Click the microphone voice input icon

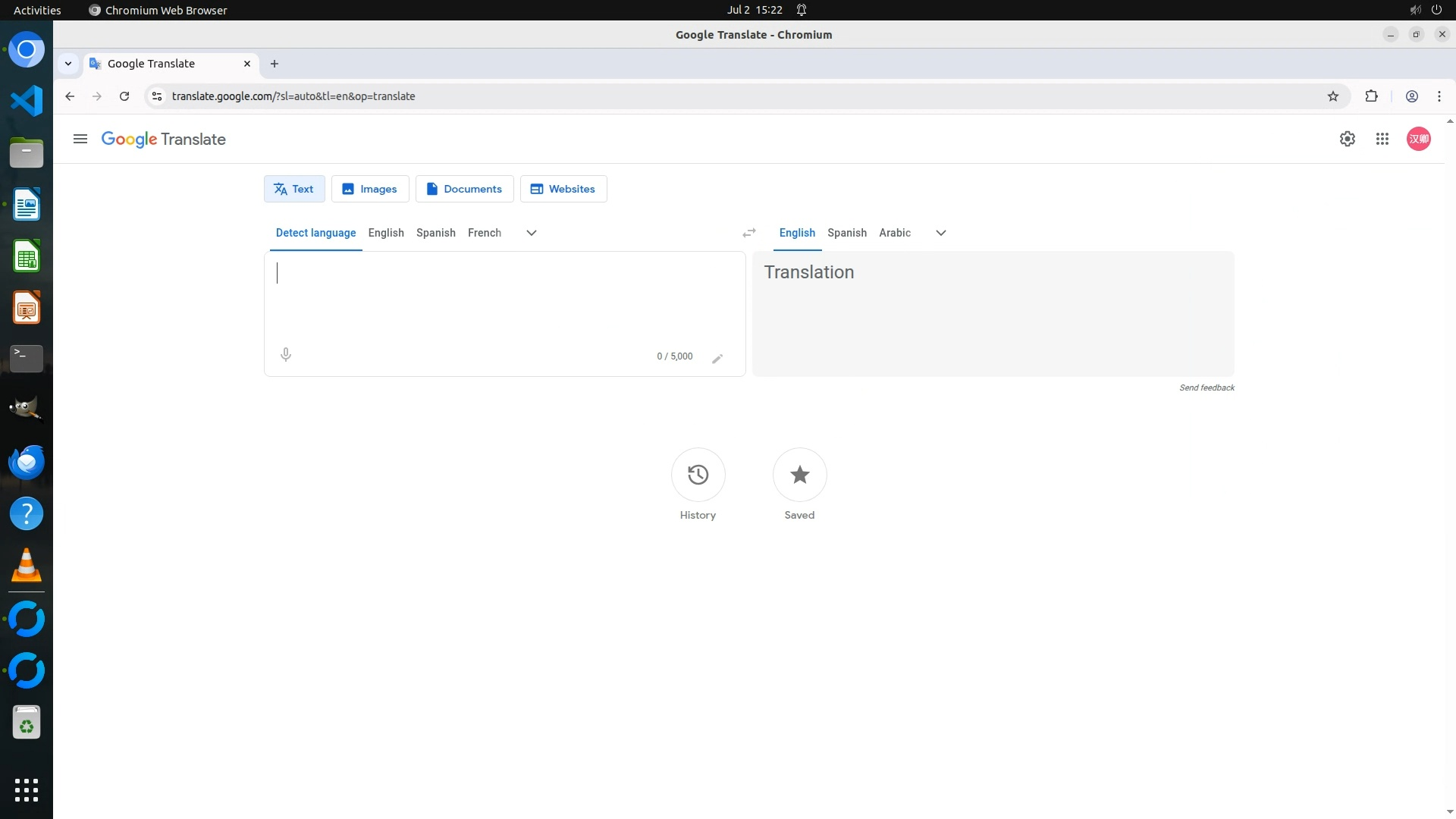[x=286, y=354]
